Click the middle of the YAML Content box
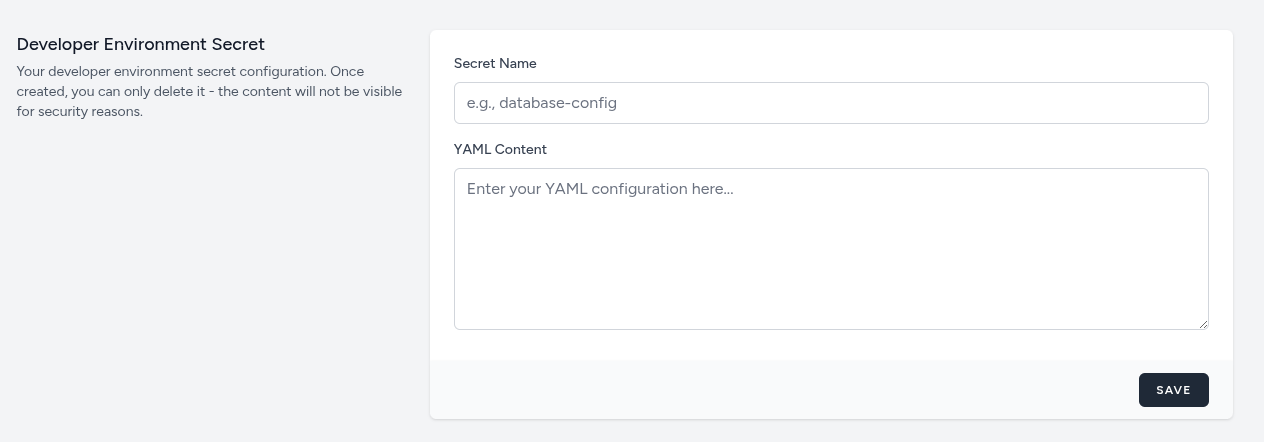Image resolution: width=1264 pixels, height=442 pixels. 830,249
